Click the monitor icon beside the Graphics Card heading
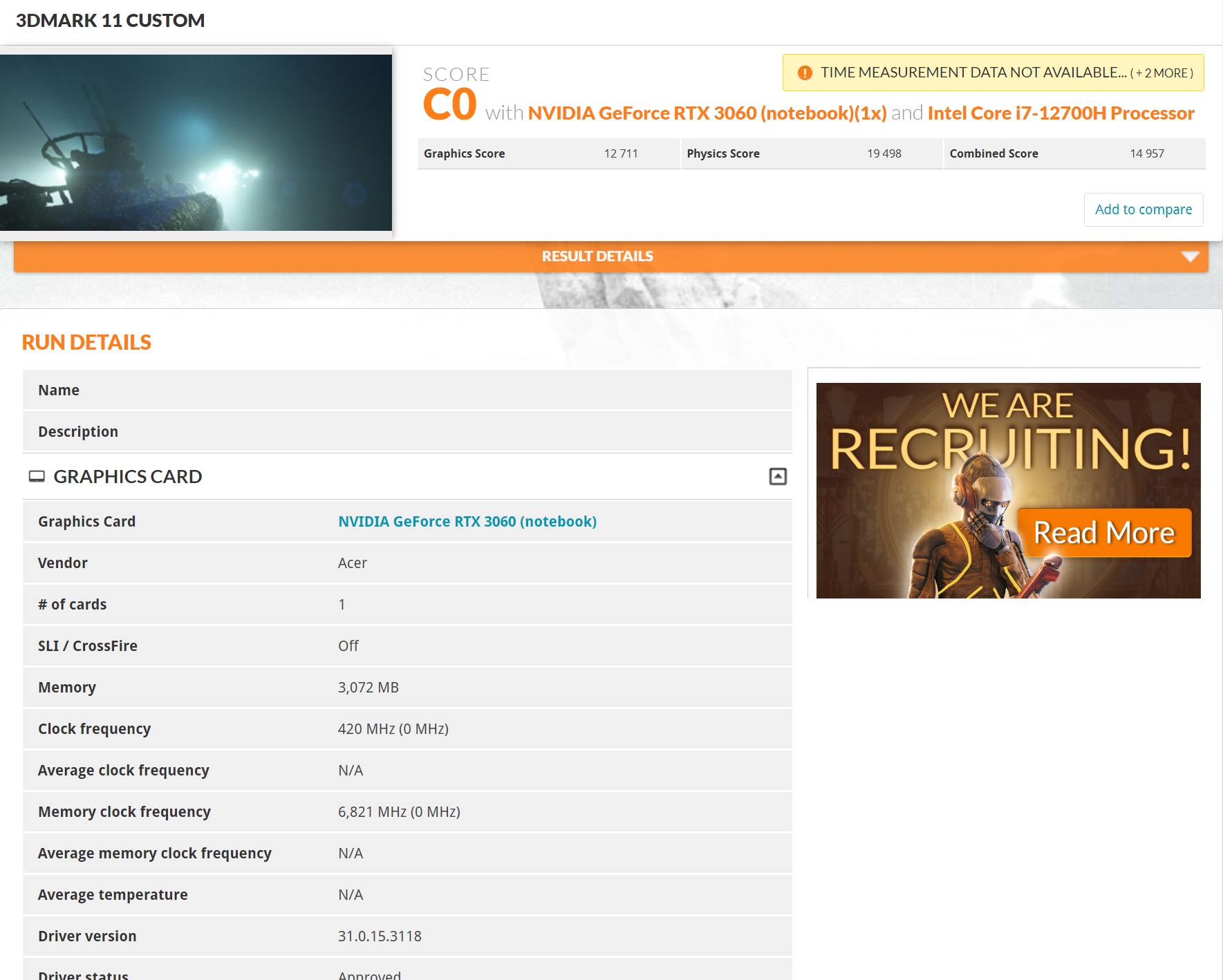The image size is (1223, 980). (x=37, y=476)
